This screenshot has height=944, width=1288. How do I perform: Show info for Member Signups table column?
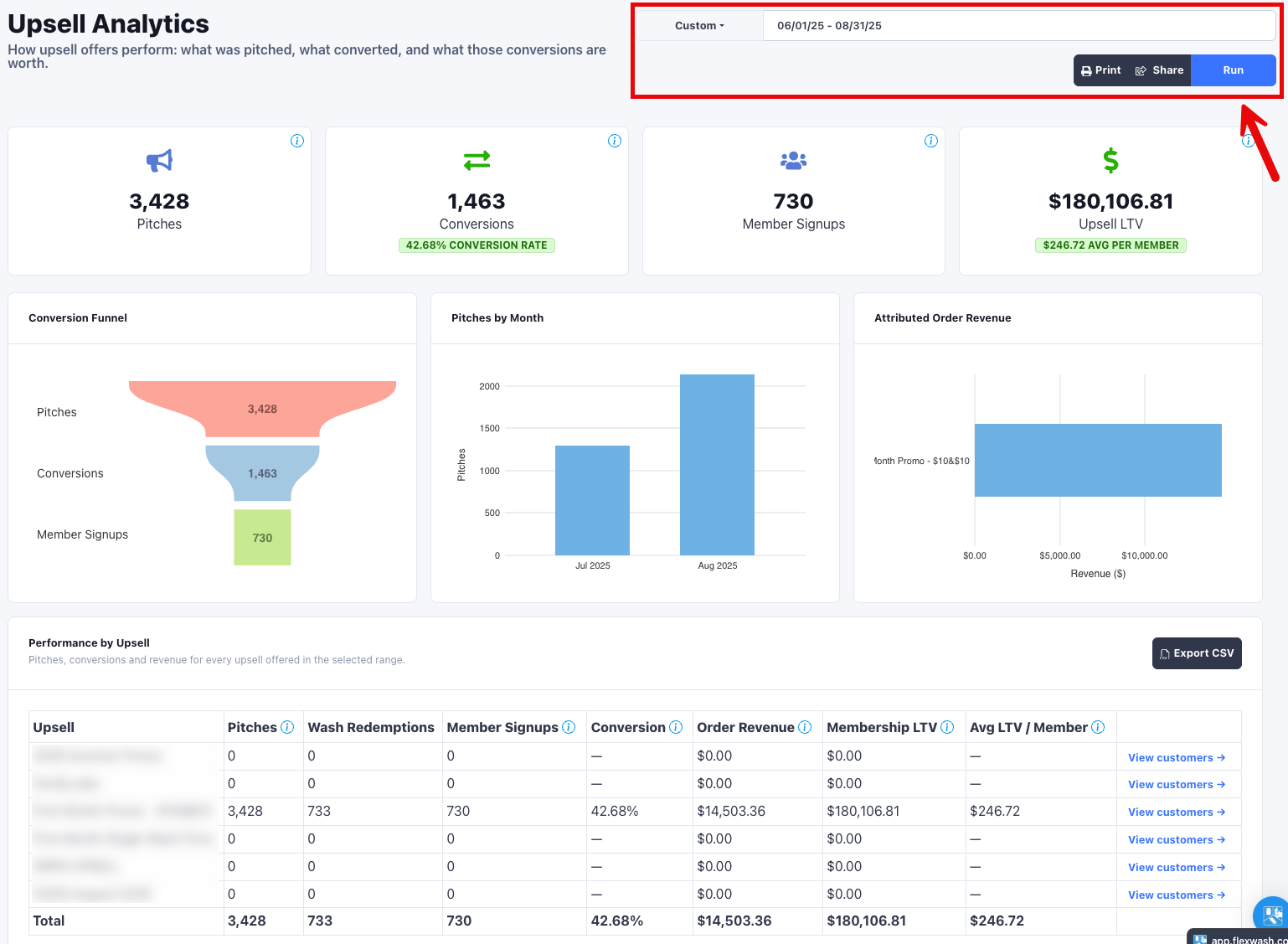[x=569, y=727]
